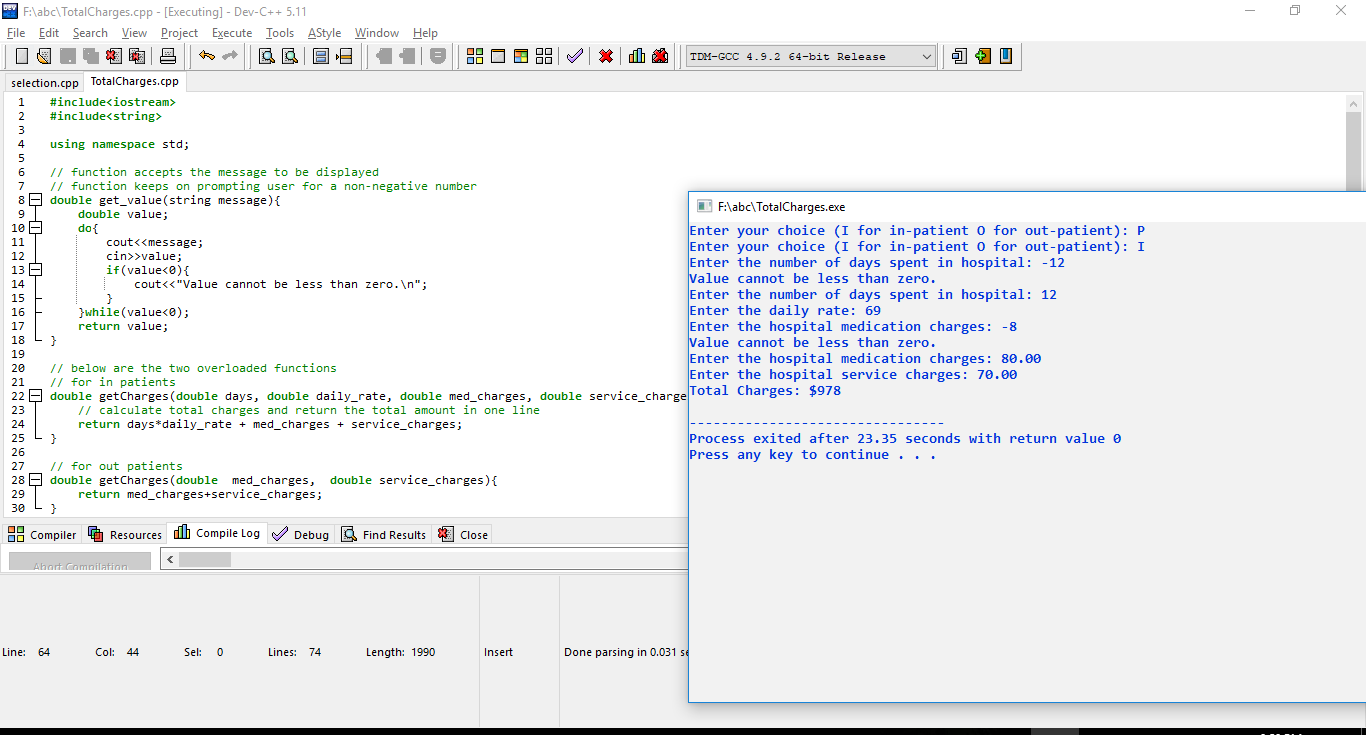Viewport: 1366px width, 735px height.
Task: Open the AStyle menu
Action: (324, 33)
